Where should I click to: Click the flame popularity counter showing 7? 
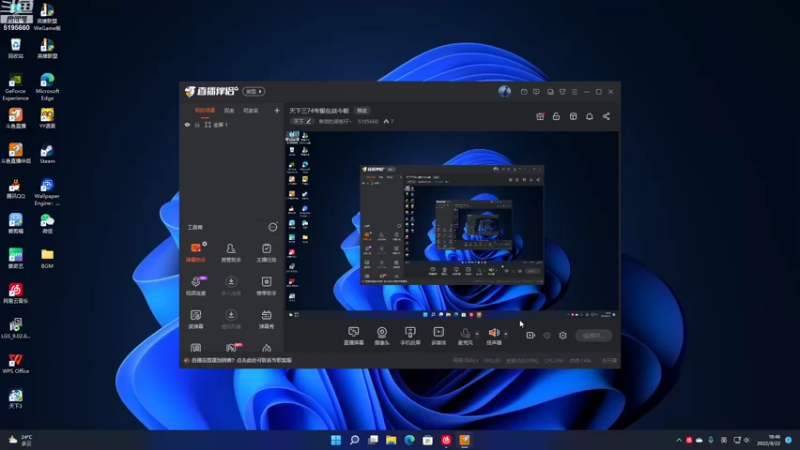[x=389, y=121]
